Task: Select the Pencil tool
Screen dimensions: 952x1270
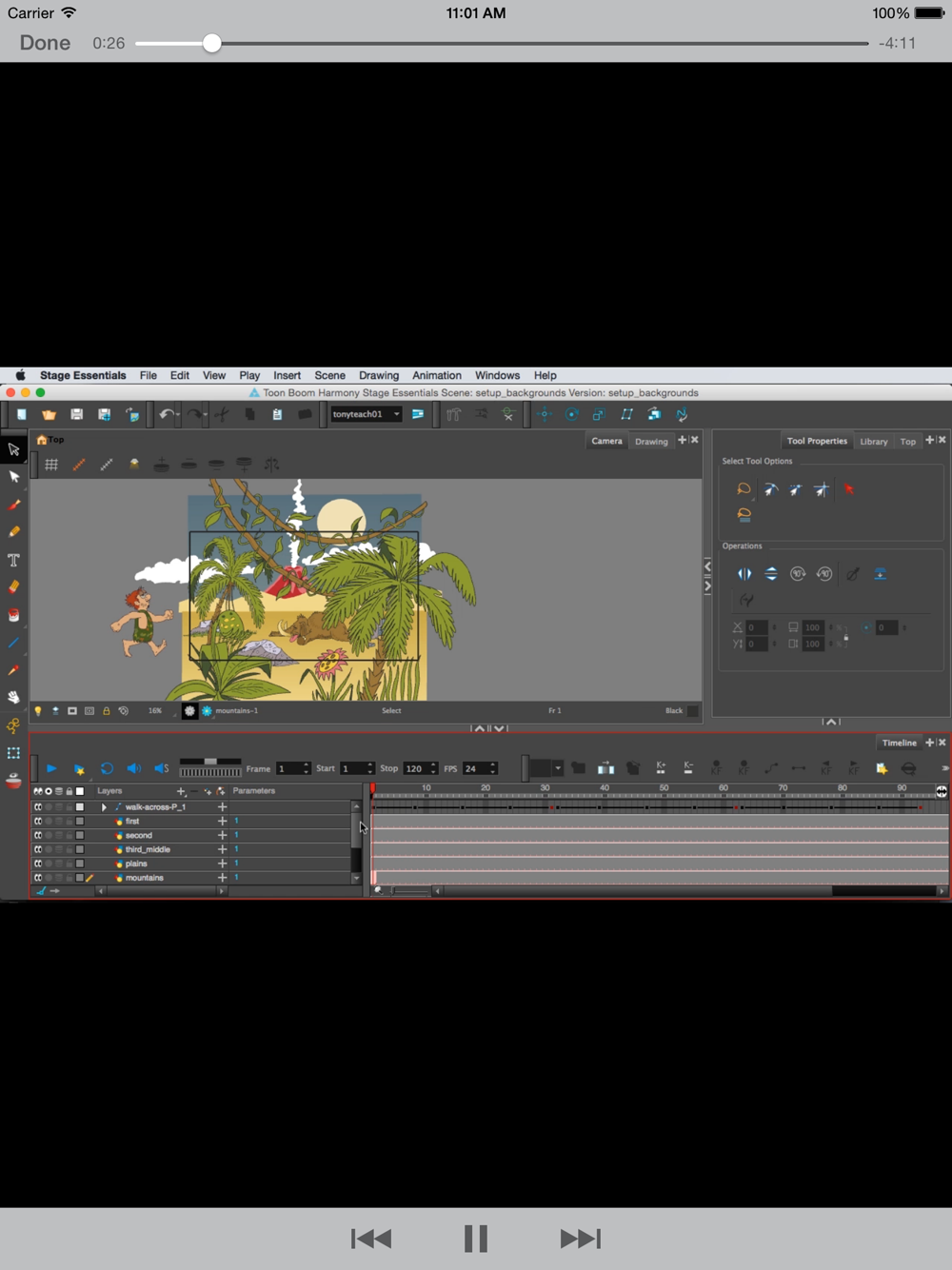Action: (13, 532)
